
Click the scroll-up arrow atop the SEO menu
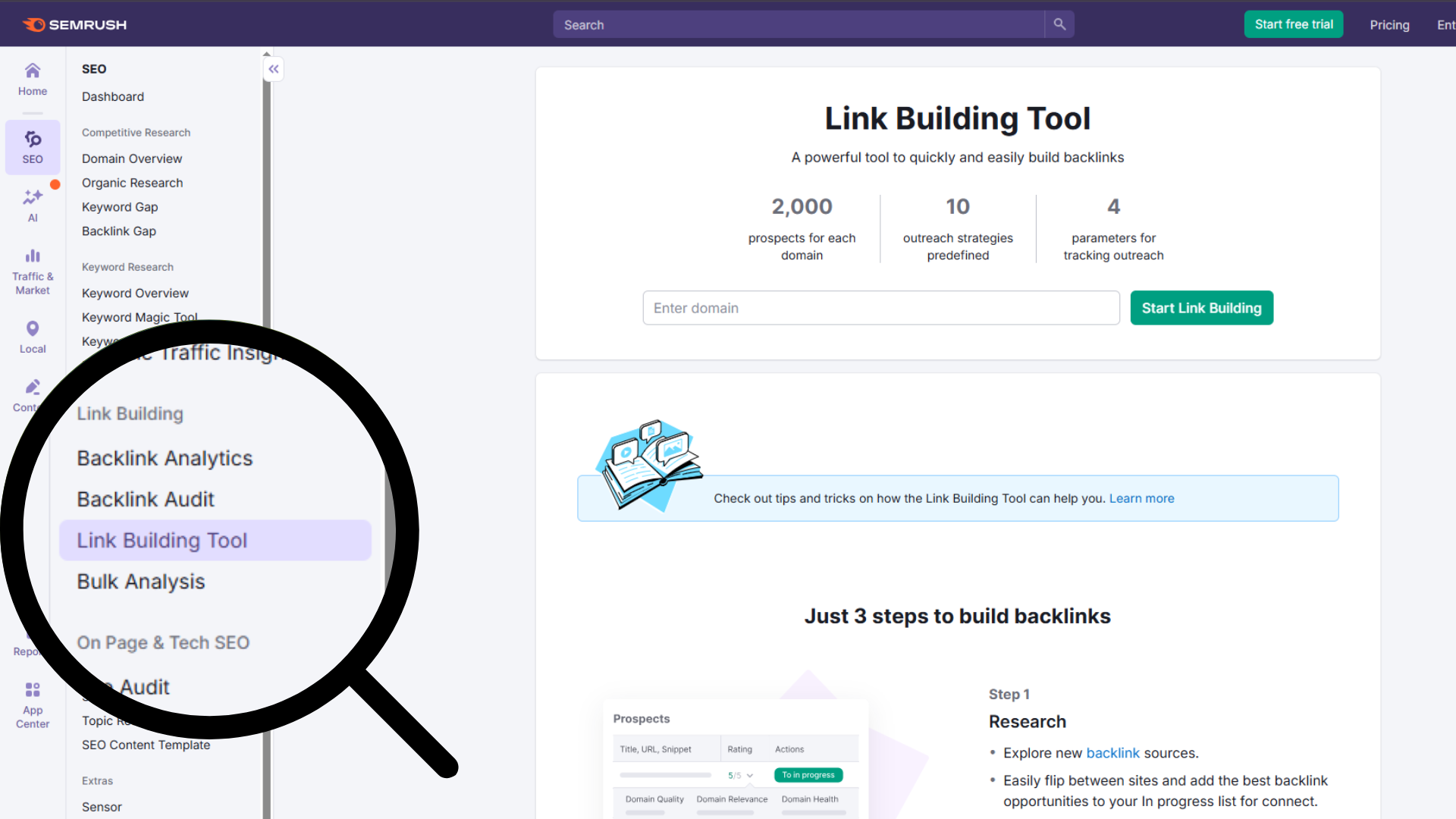[x=266, y=53]
